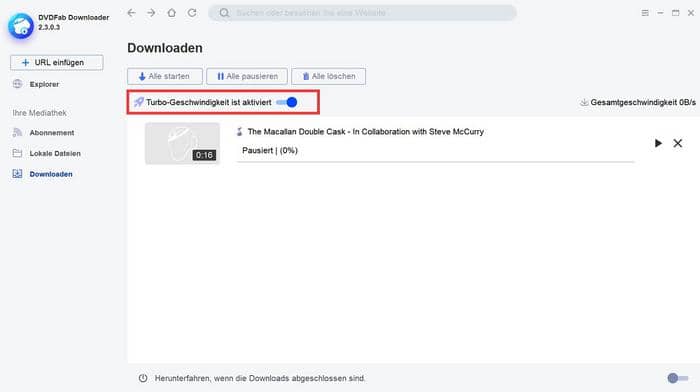Toggle the Turbo-Geschwindigkeit switch
Viewport: 700px width, 392px height.
[287, 102]
